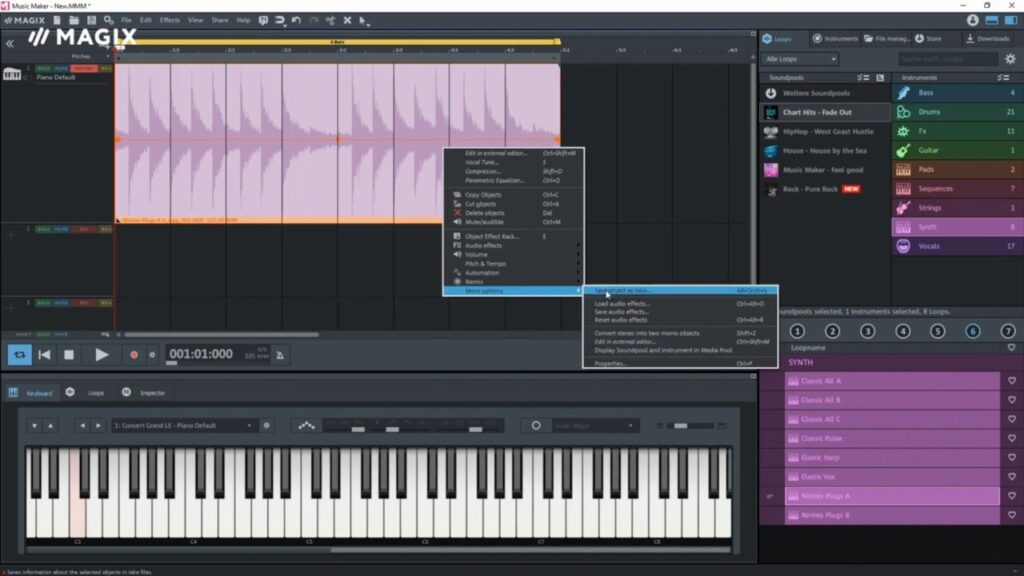Select pitch number 1 circle
Viewport: 1024px width, 576px height.
797,331
